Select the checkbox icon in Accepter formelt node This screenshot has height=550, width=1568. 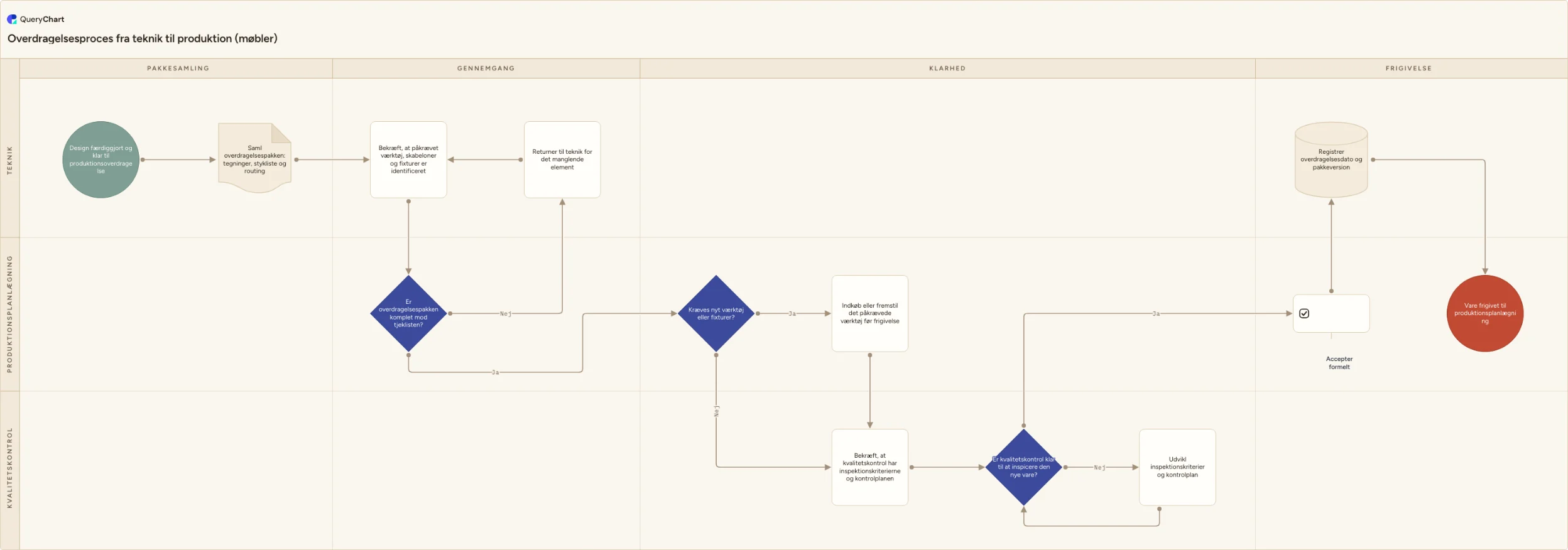tap(1304, 313)
